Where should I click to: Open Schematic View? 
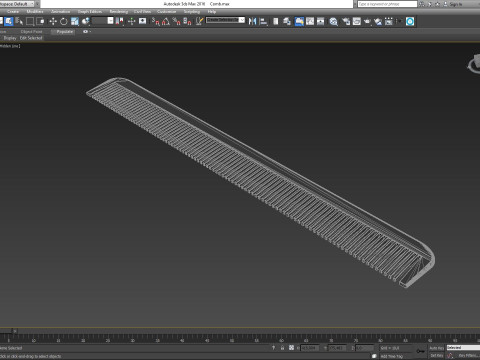[x=321, y=21]
